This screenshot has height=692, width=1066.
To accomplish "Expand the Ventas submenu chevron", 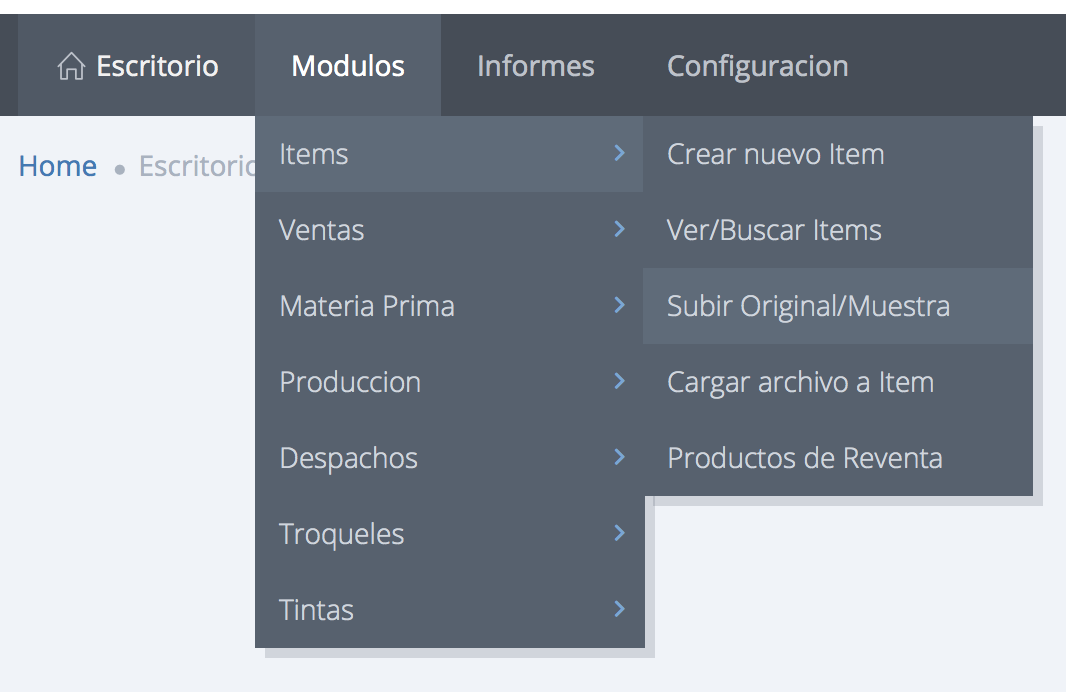I will point(619,230).
